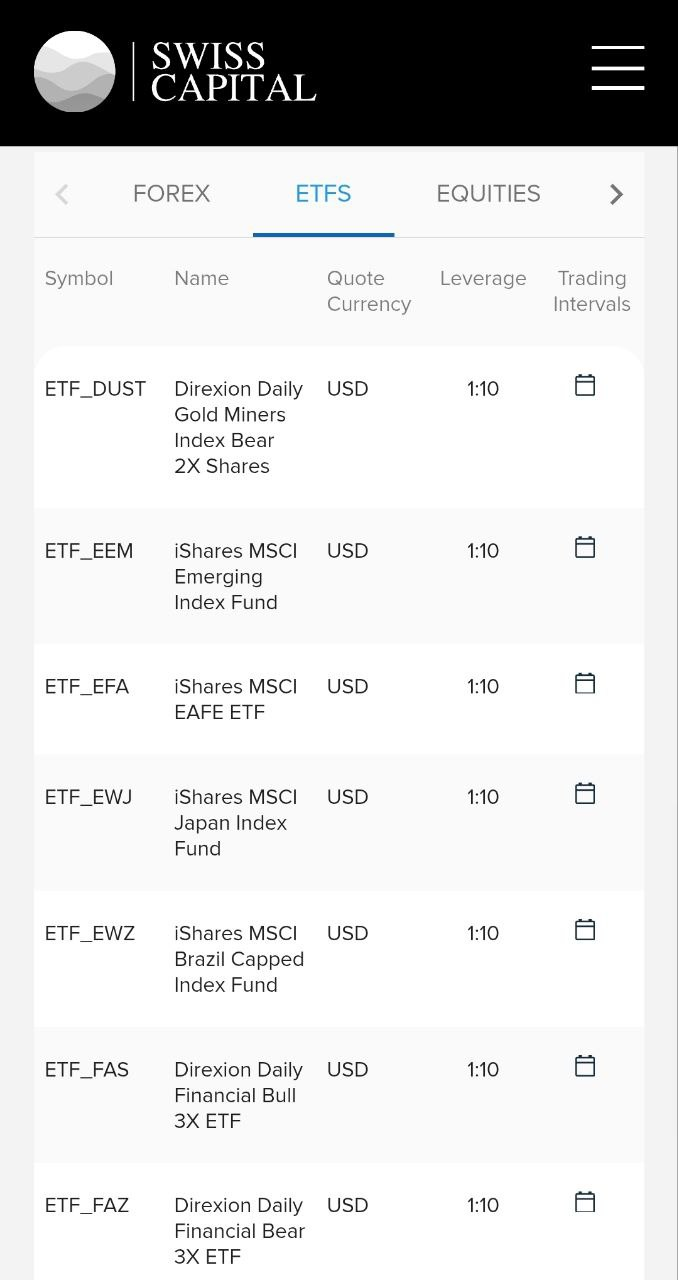Click the ETF_EWZ symbol
The height and width of the screenshot is (1280, 678).
coord(90,933)
